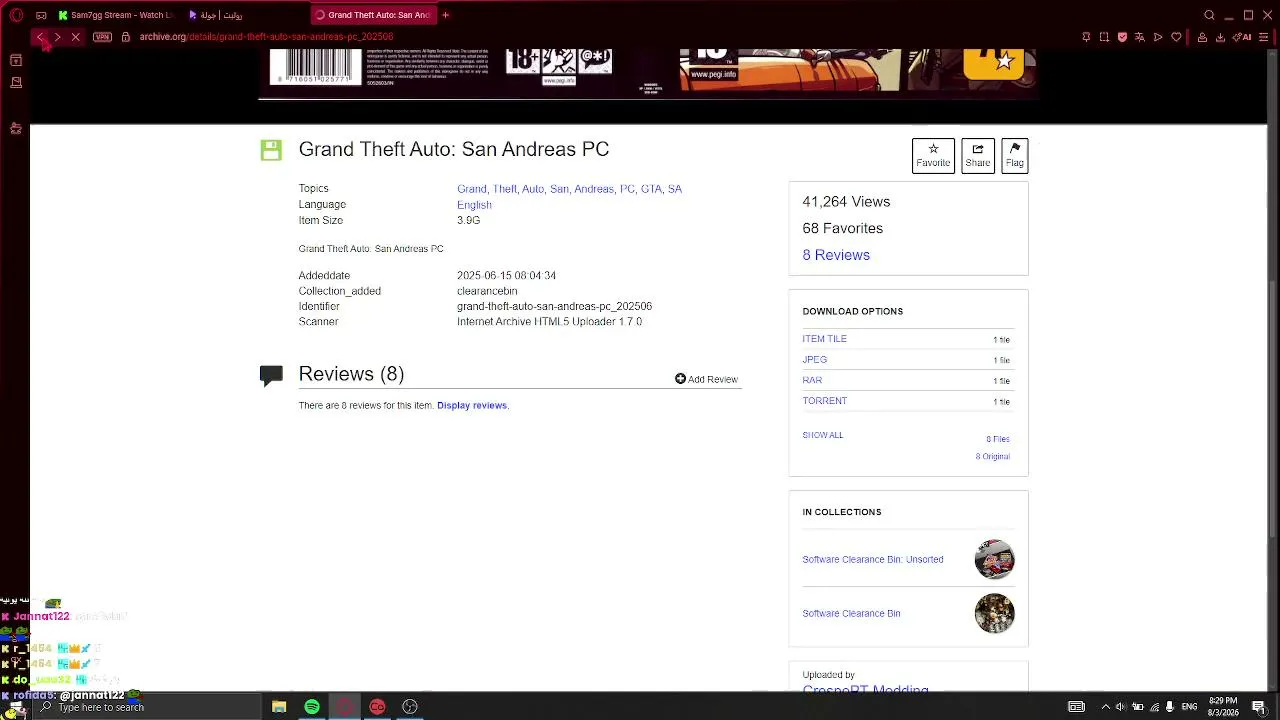The width and height of the screenshot is (1280, 720).
Task: Take a page snapshot
Action: click(1104, 37)
